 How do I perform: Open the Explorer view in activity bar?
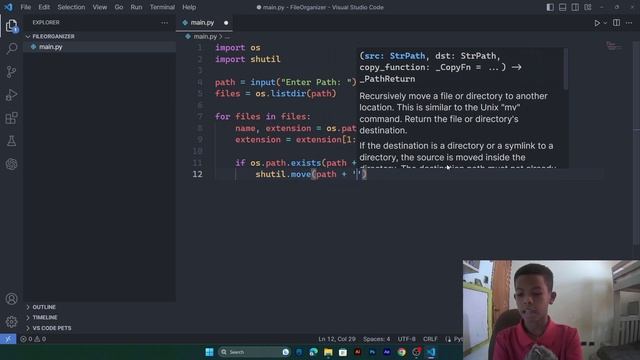coord(11,26)
